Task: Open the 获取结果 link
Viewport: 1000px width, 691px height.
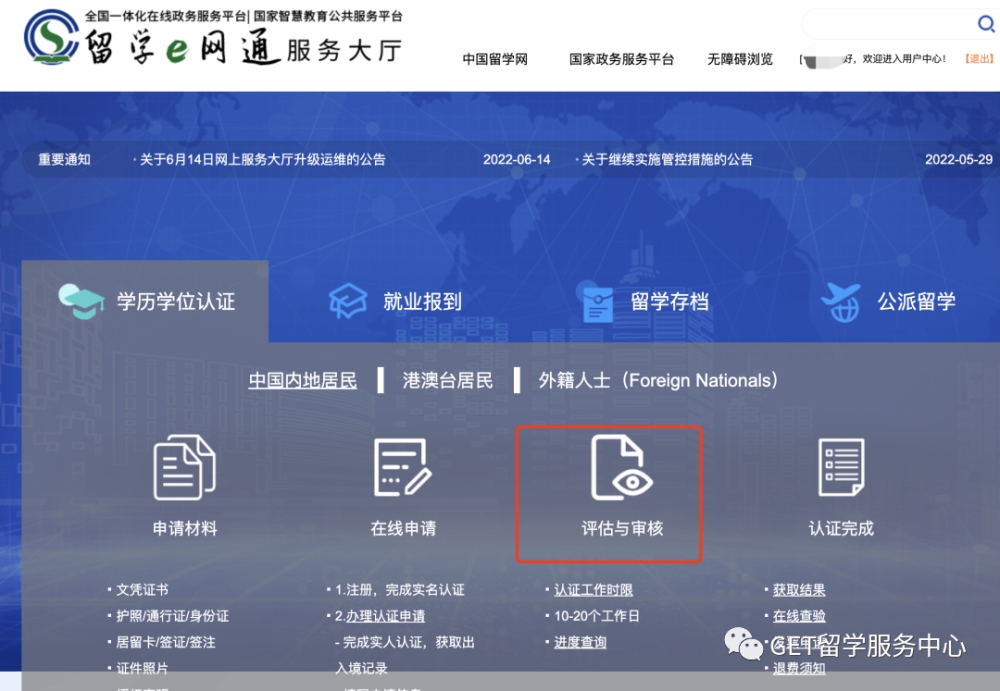Action: tap(798, 590)
